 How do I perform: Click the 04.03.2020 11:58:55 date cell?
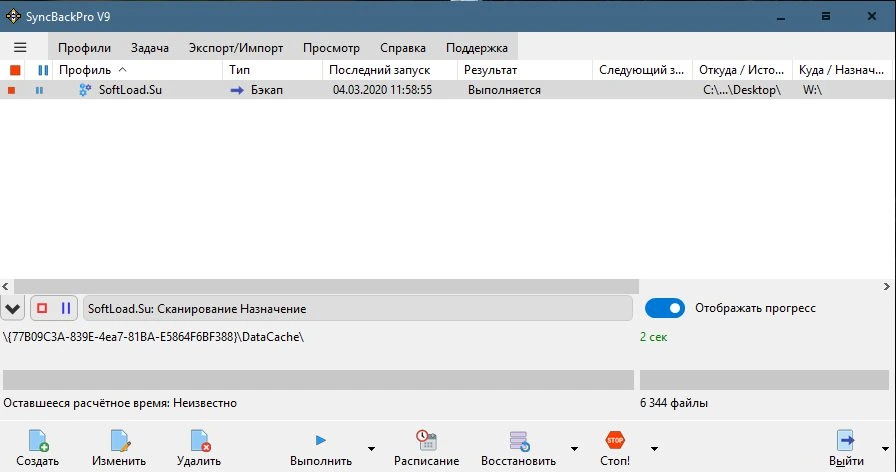382,90
